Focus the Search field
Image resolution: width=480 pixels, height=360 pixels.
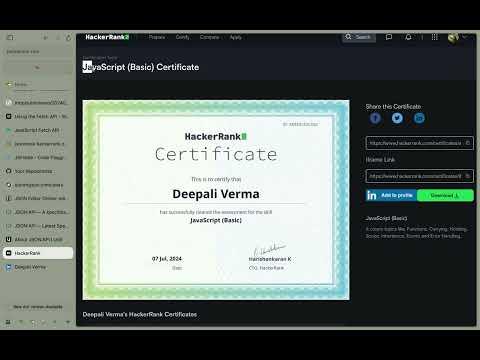tap(359, 37)
